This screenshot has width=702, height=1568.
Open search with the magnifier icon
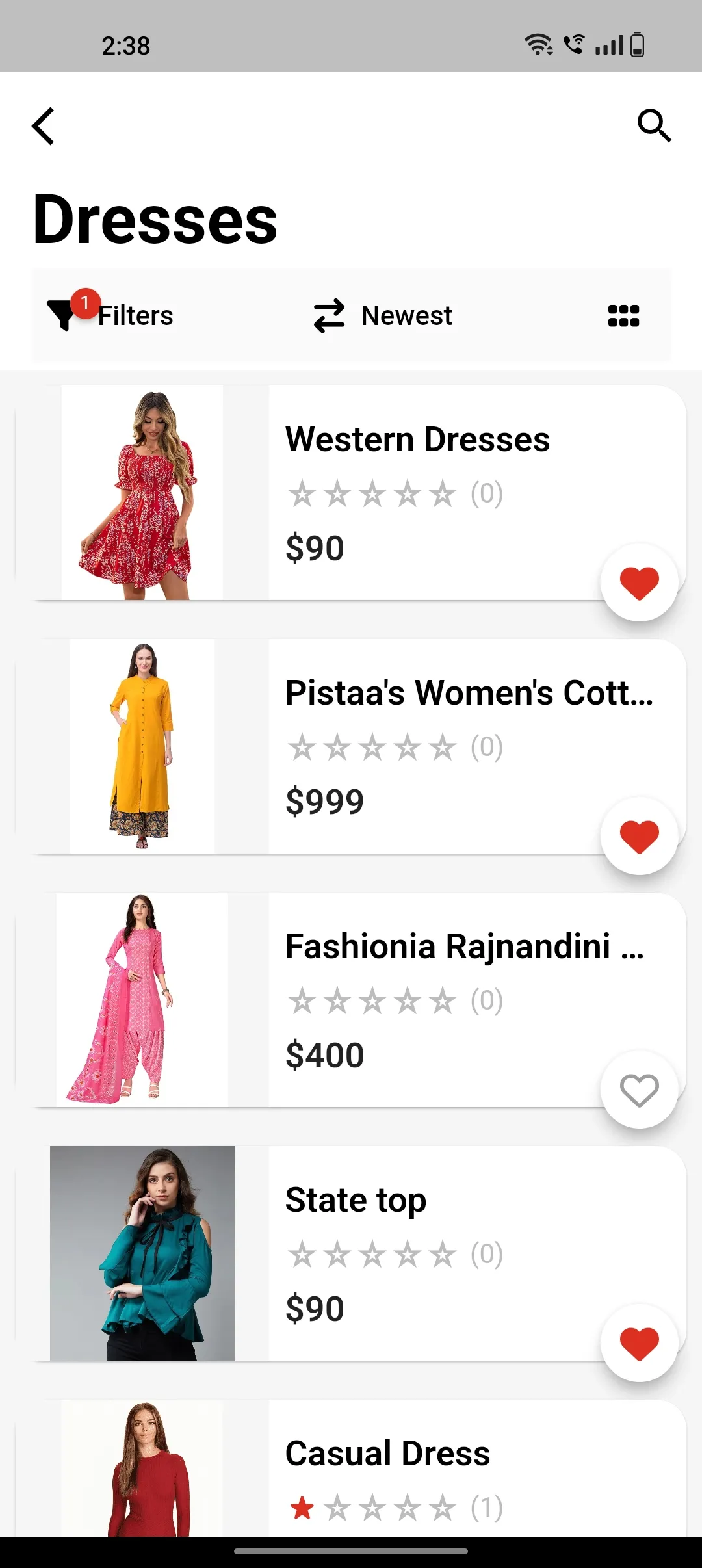point(654,125)
